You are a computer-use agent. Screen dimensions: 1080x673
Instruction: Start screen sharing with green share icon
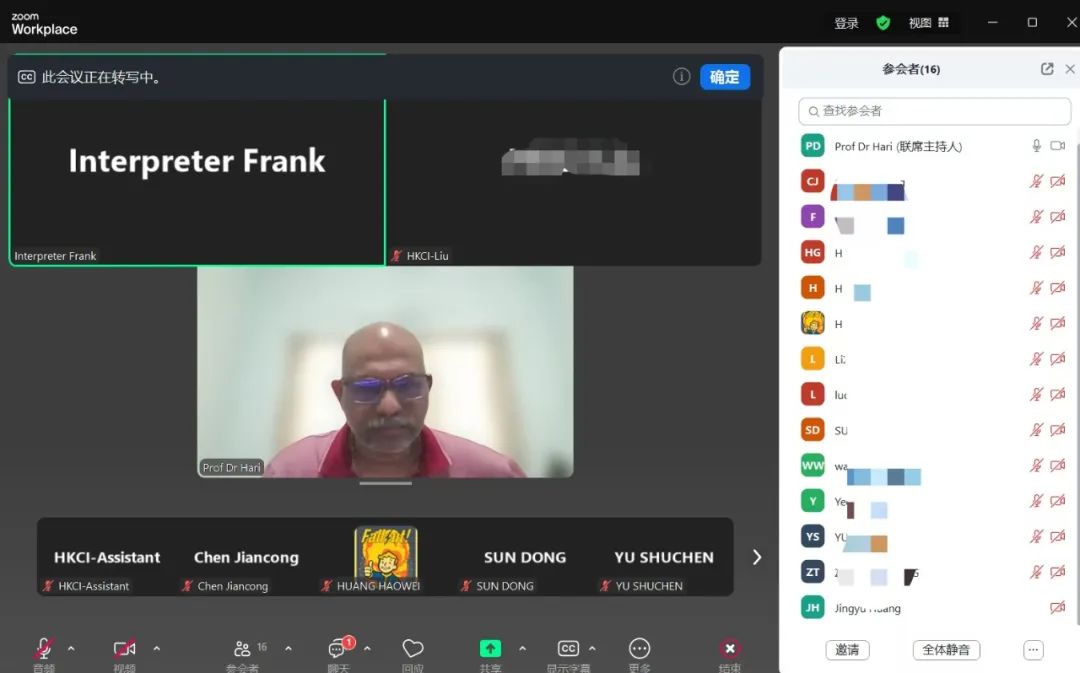coord(490,649)
